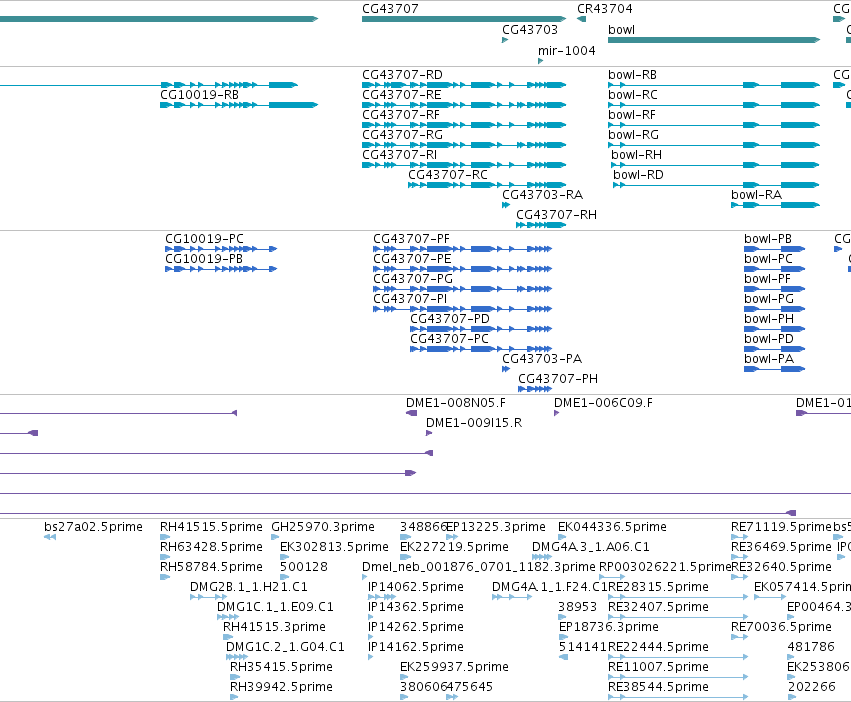Select the CG10019-RB transcript
The image size is (851, 702).
click(239, 105)
